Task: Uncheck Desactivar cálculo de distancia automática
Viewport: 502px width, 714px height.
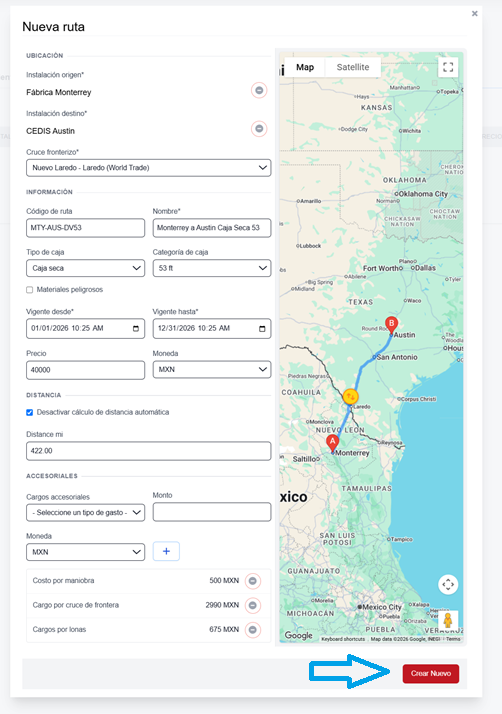Action: (30, 412)
